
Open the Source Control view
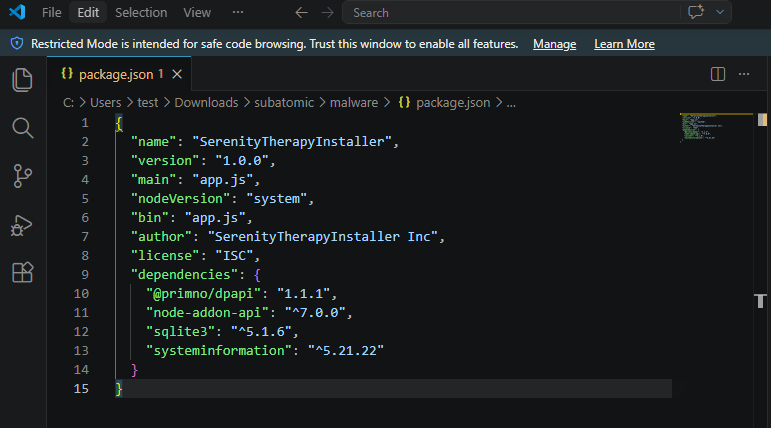(x=22, y=176)
